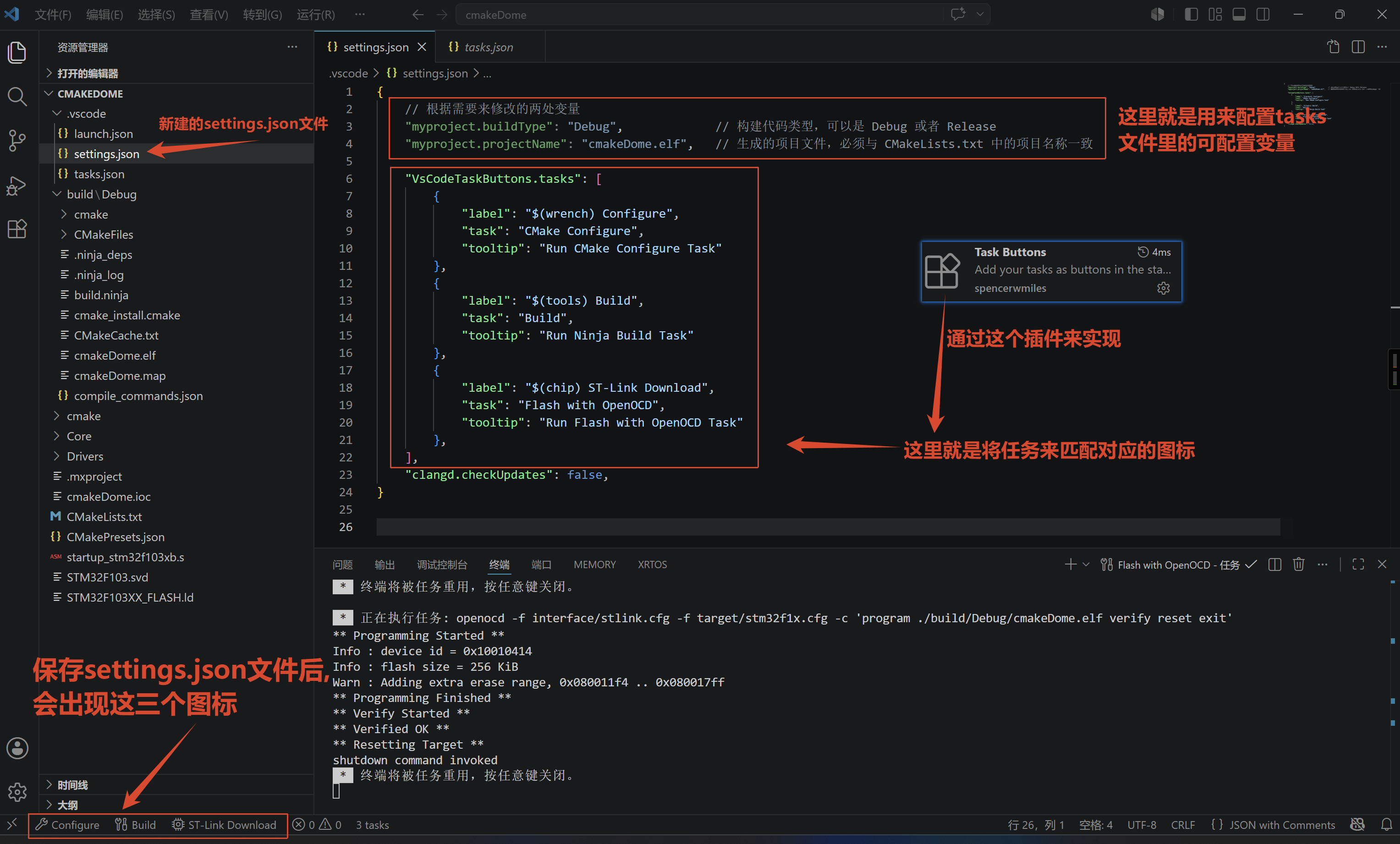Change indentation via 空格: 4
Image resolution: width=1400 pixels, height=844 pixels.
(x=1095, y=825)
